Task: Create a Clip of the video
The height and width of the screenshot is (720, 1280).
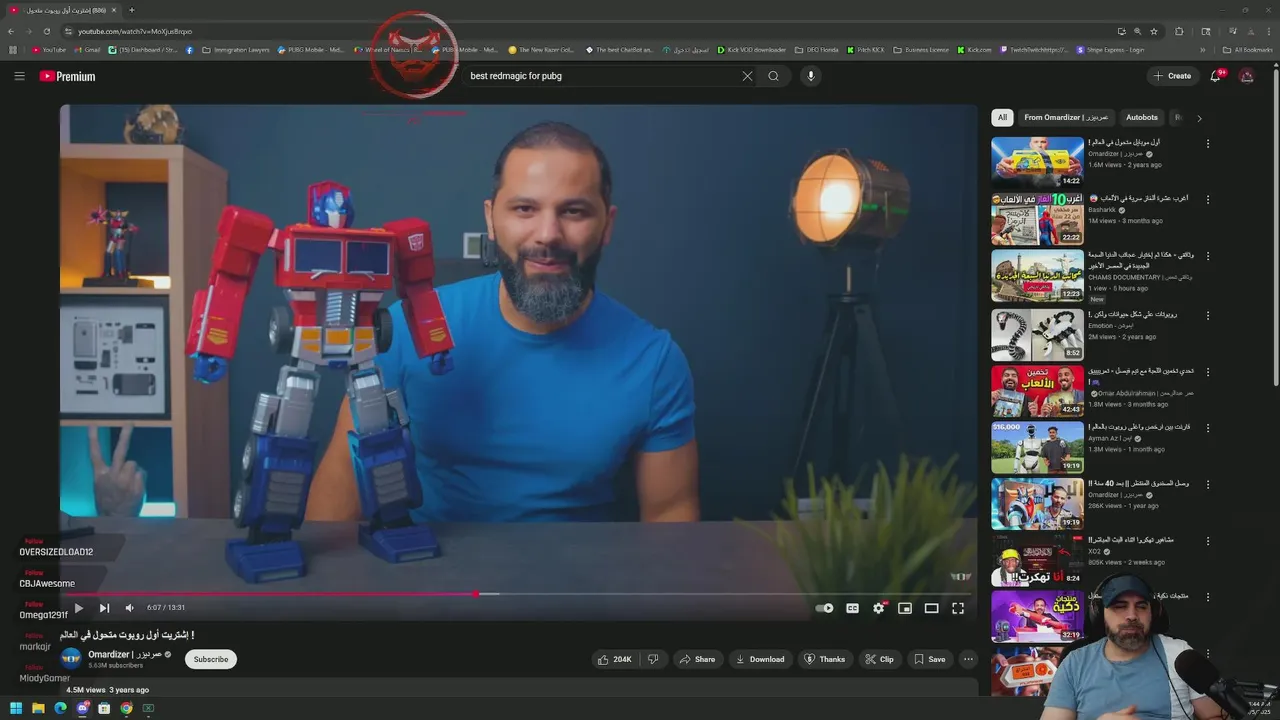Action: coord(879,659)
